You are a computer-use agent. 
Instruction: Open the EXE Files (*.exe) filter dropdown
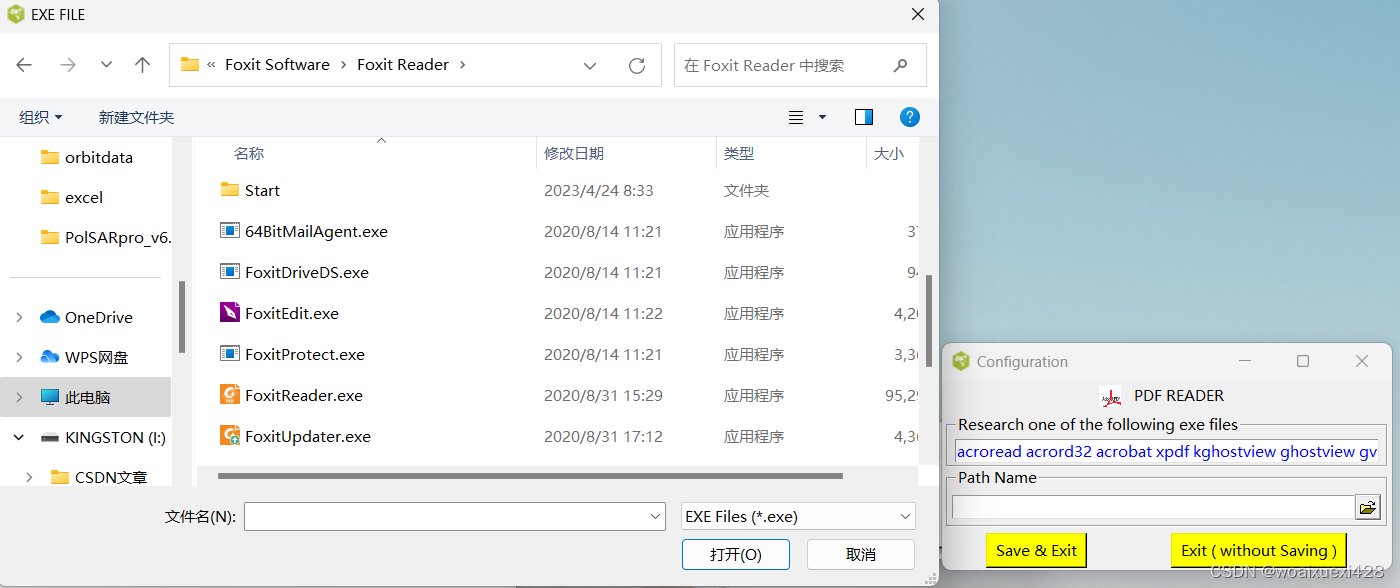pos(798,516)
